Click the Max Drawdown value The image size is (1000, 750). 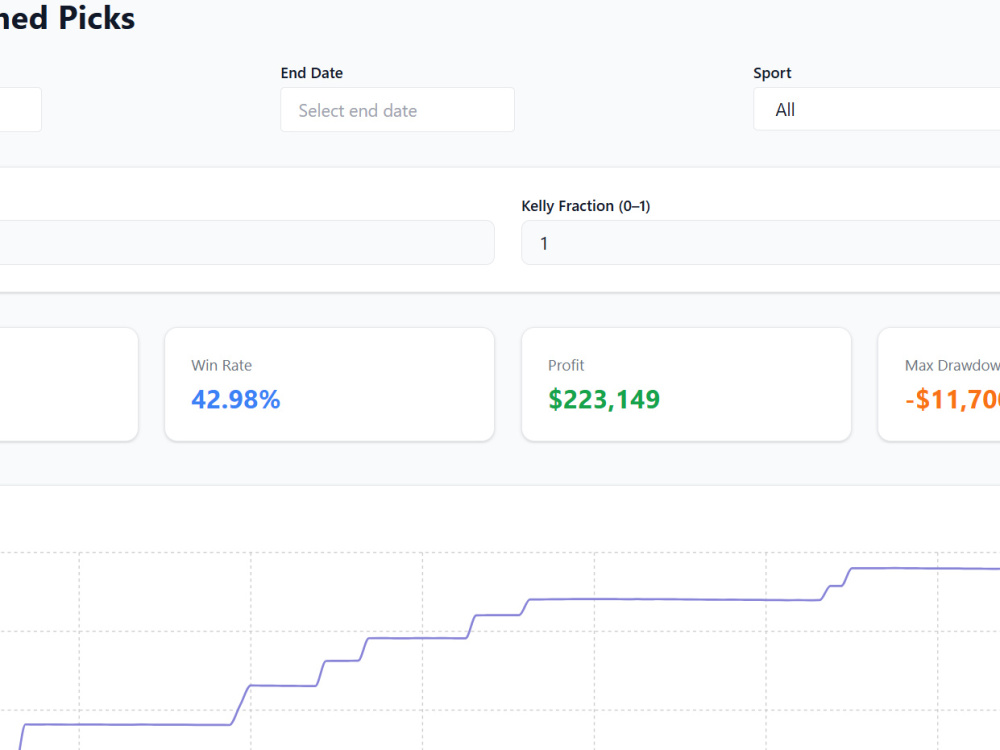(952, 399)
